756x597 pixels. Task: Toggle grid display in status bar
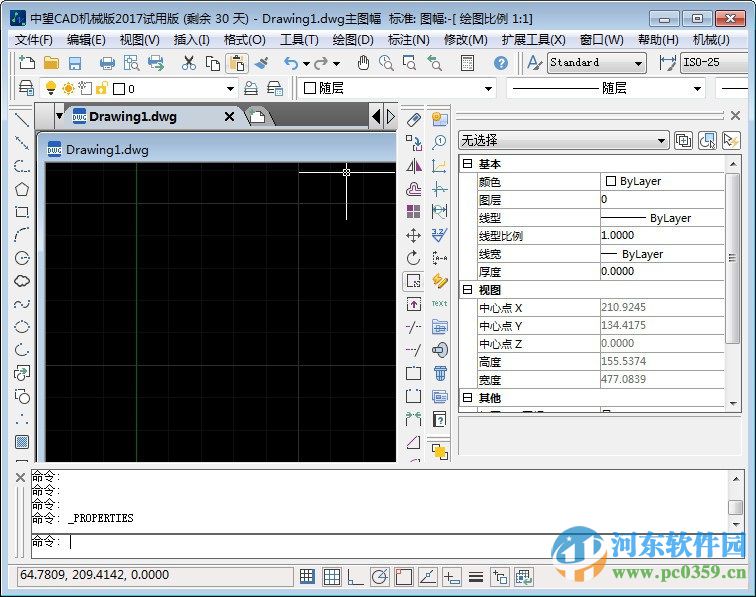pyautogui.click(x=332, y=576)
